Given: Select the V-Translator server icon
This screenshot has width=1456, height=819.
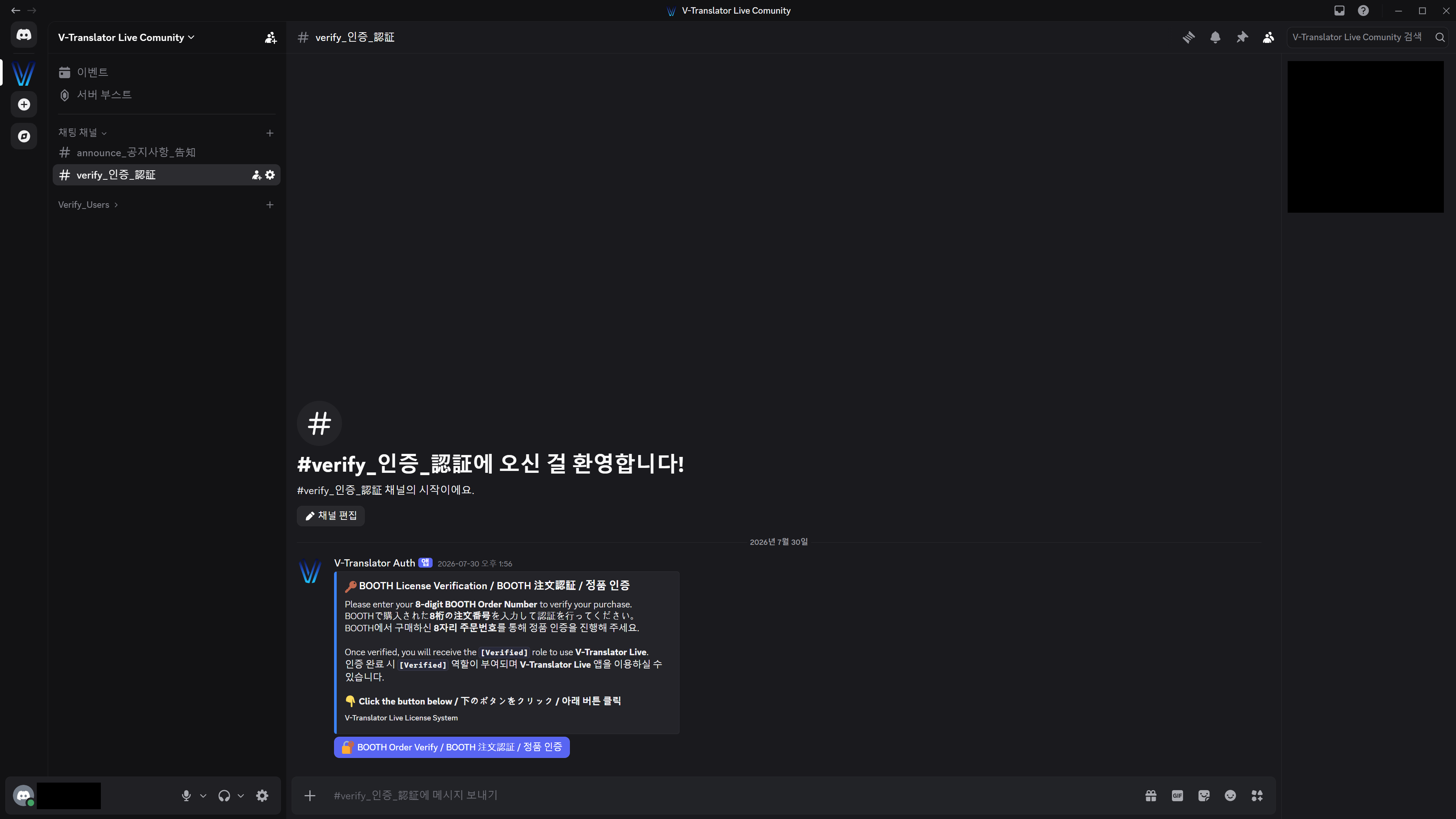Looking at the screenshot, I should click(24, 74).
